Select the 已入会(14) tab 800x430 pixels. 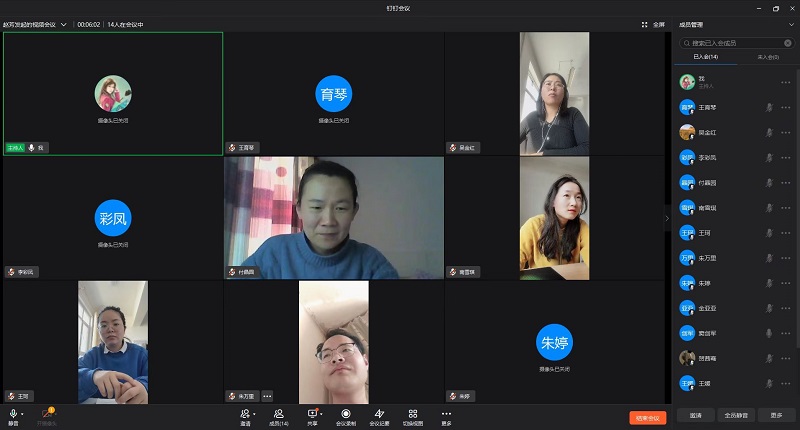[705, 59]
